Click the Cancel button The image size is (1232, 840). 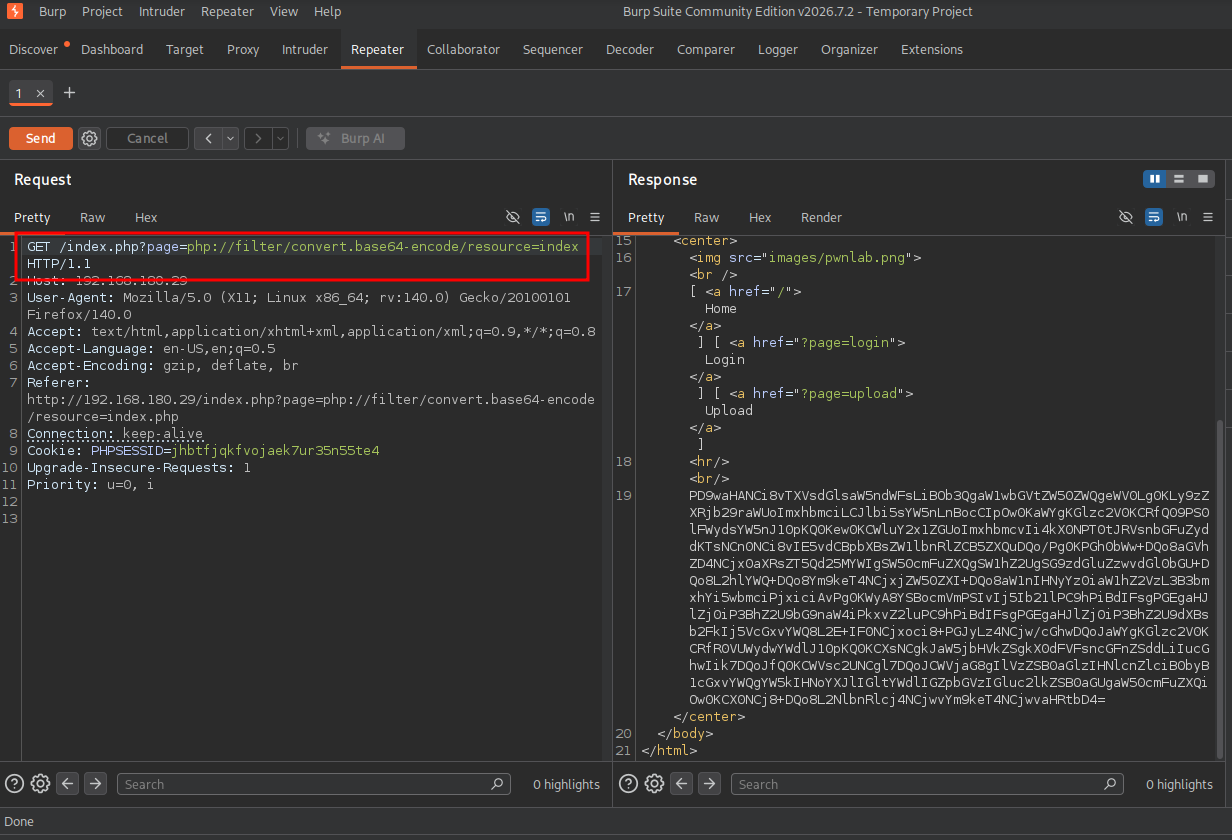click(x=148, y=138)
